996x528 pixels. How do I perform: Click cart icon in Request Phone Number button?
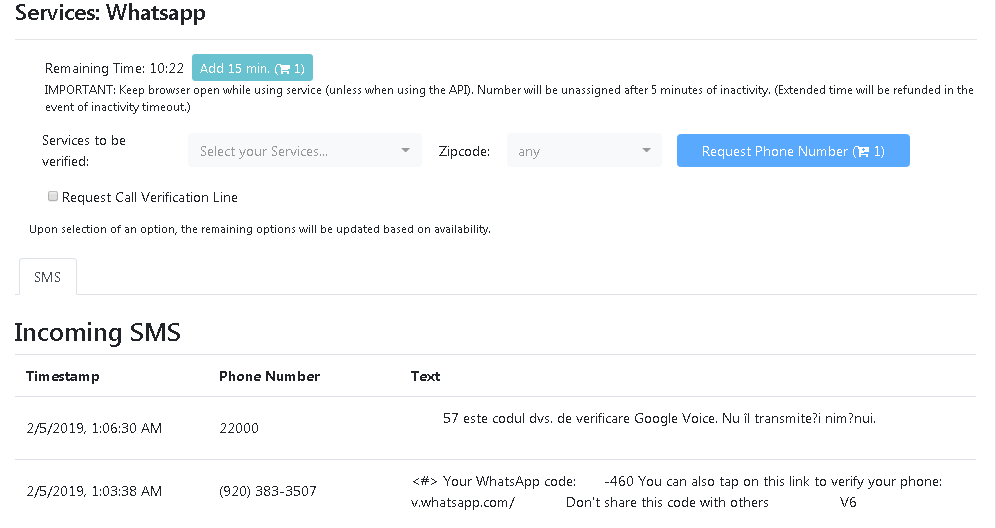tap(862, 151)
